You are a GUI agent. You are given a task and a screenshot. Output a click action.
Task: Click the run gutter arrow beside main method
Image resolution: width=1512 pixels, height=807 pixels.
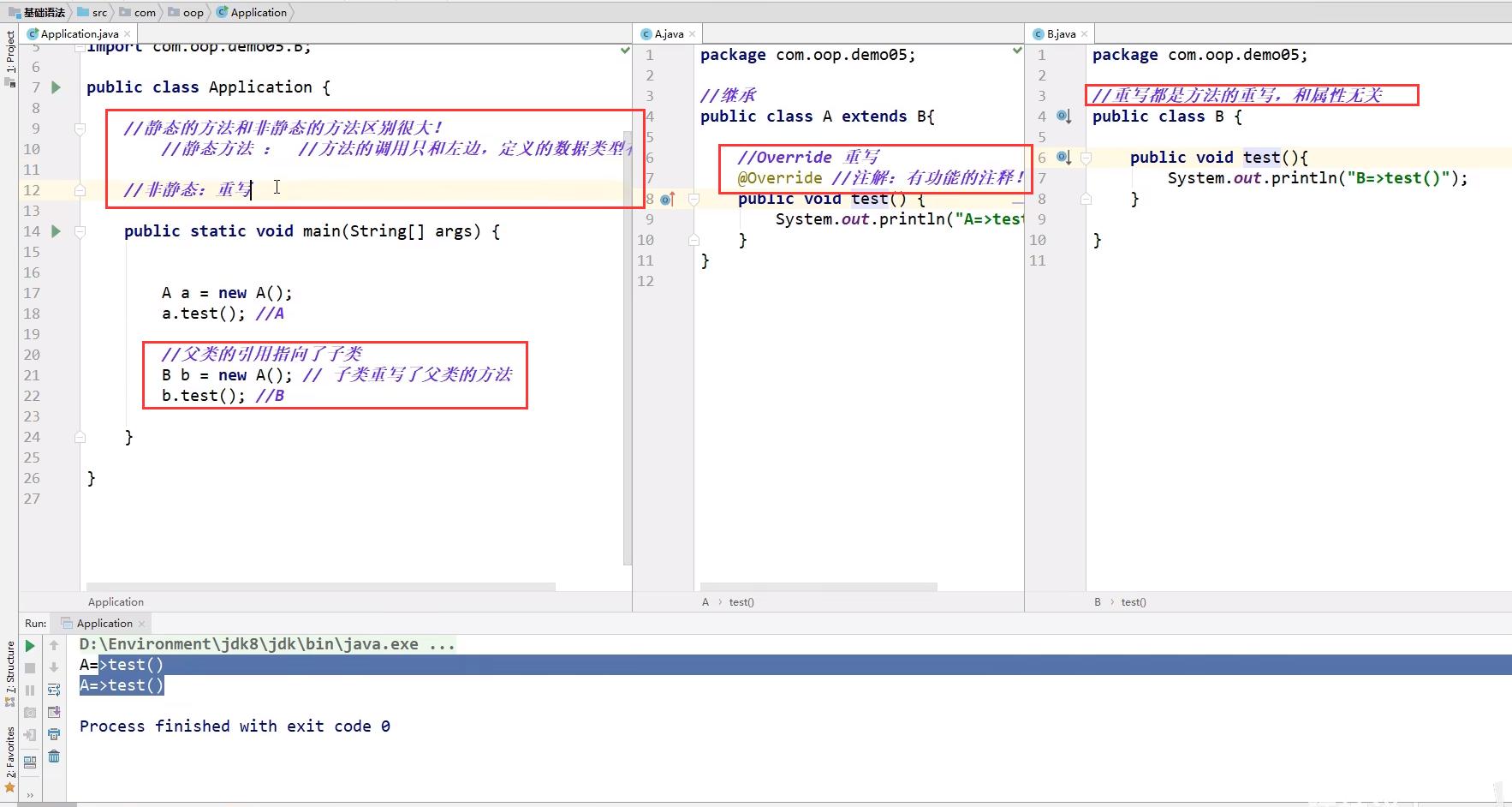point(56,231)
